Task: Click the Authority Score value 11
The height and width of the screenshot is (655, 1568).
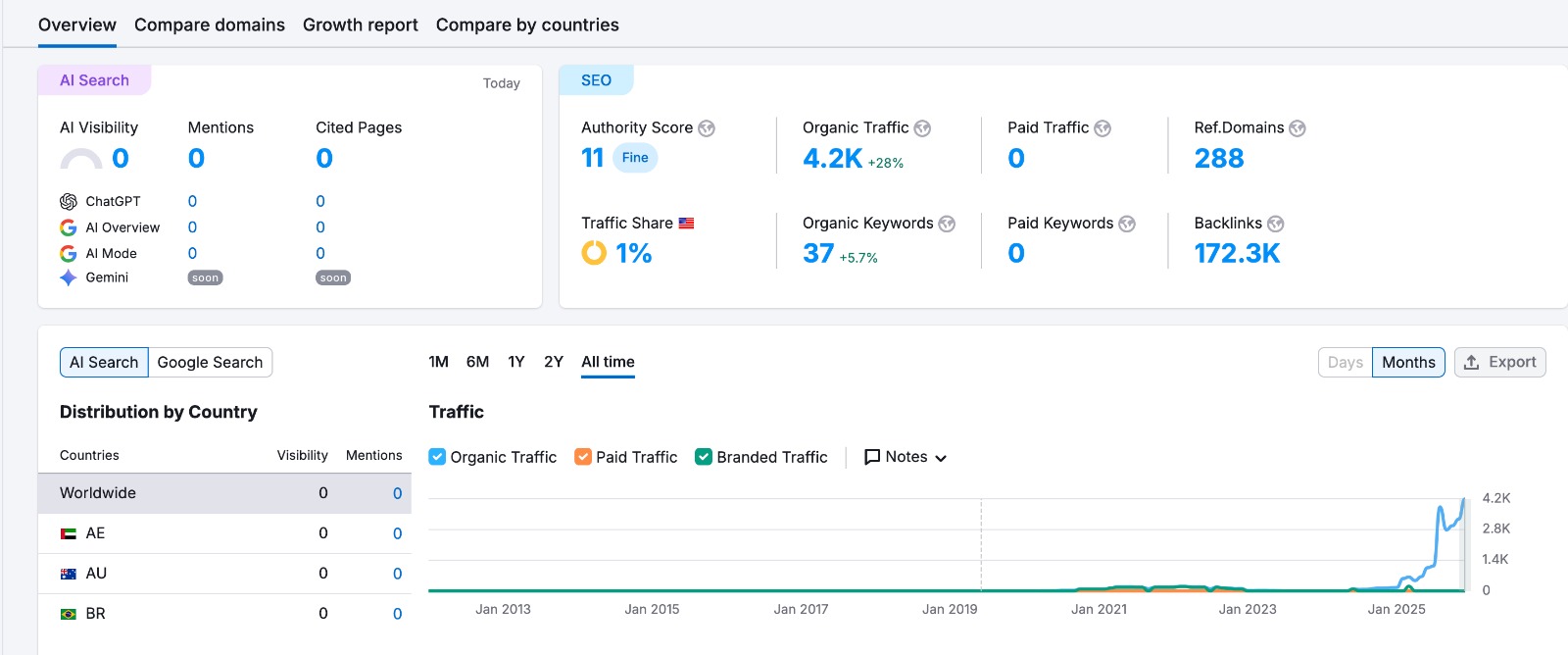Action: [593, 158]
